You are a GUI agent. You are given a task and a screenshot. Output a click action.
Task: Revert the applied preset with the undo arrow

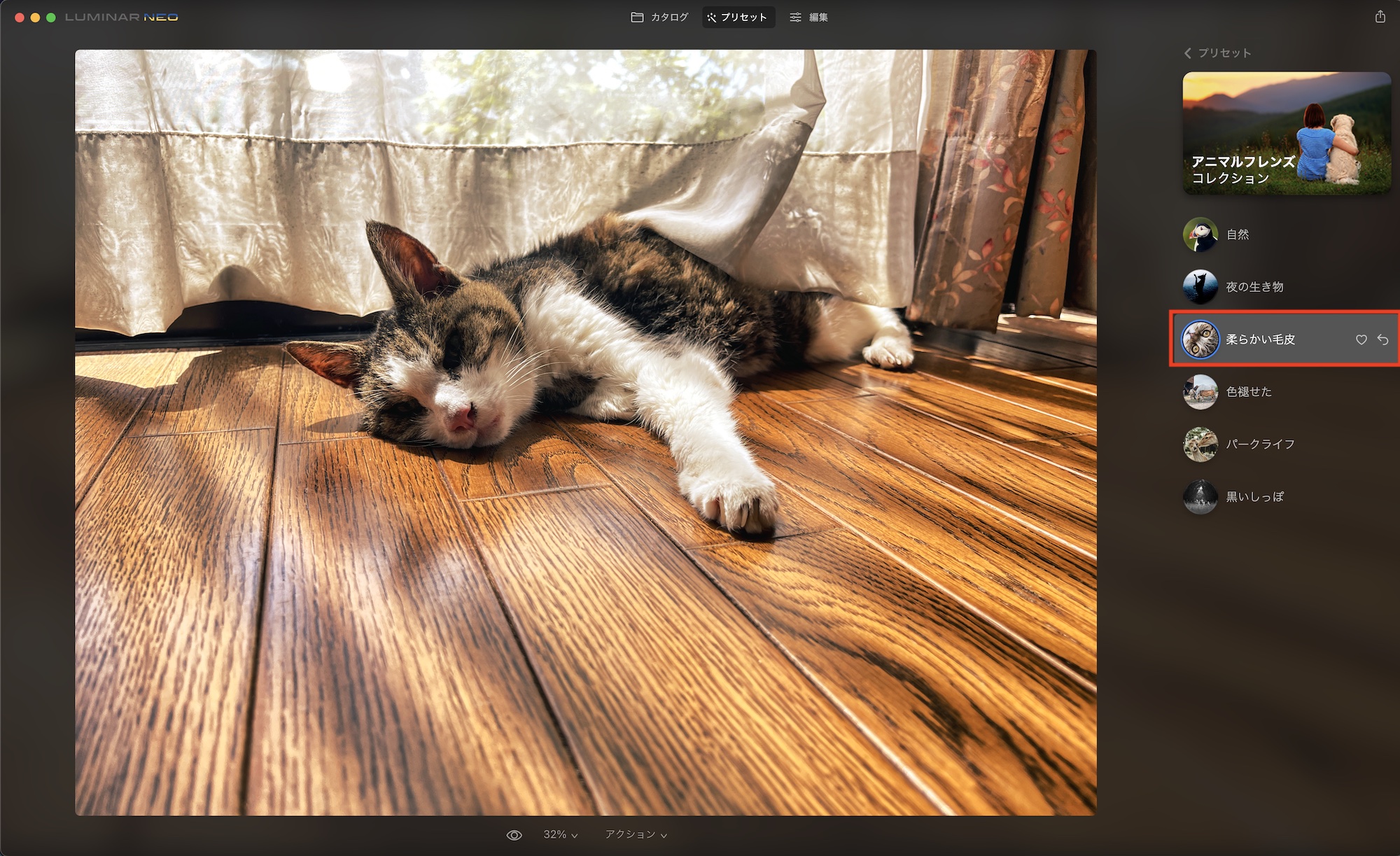[x=1382, y=339]
